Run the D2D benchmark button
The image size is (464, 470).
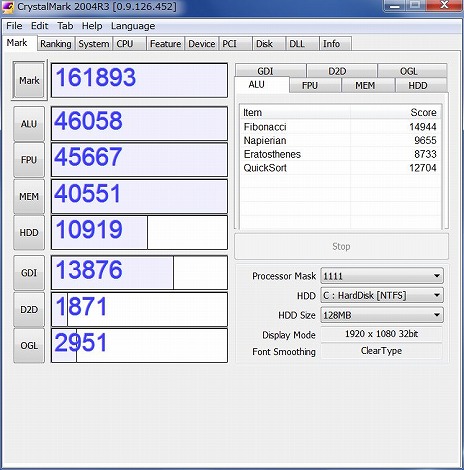coord(29,310)
